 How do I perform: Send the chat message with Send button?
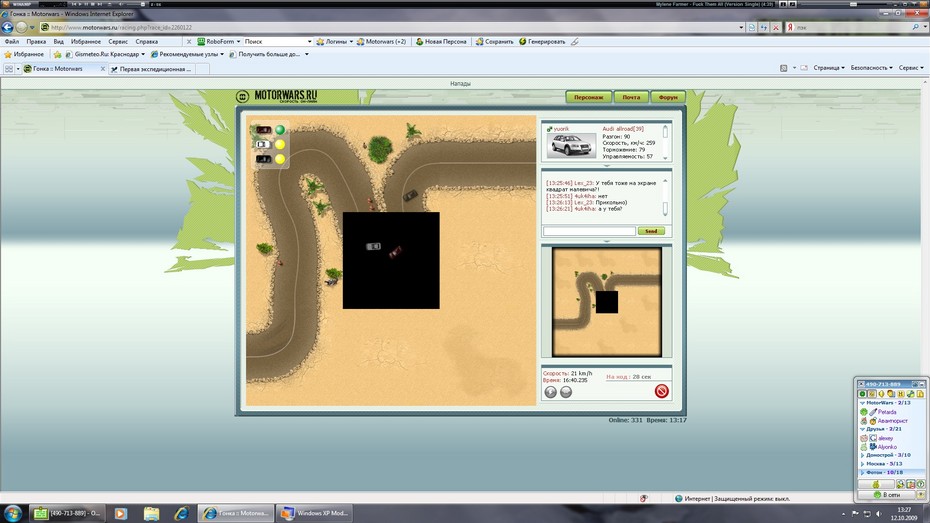click(x=651, y=231)
